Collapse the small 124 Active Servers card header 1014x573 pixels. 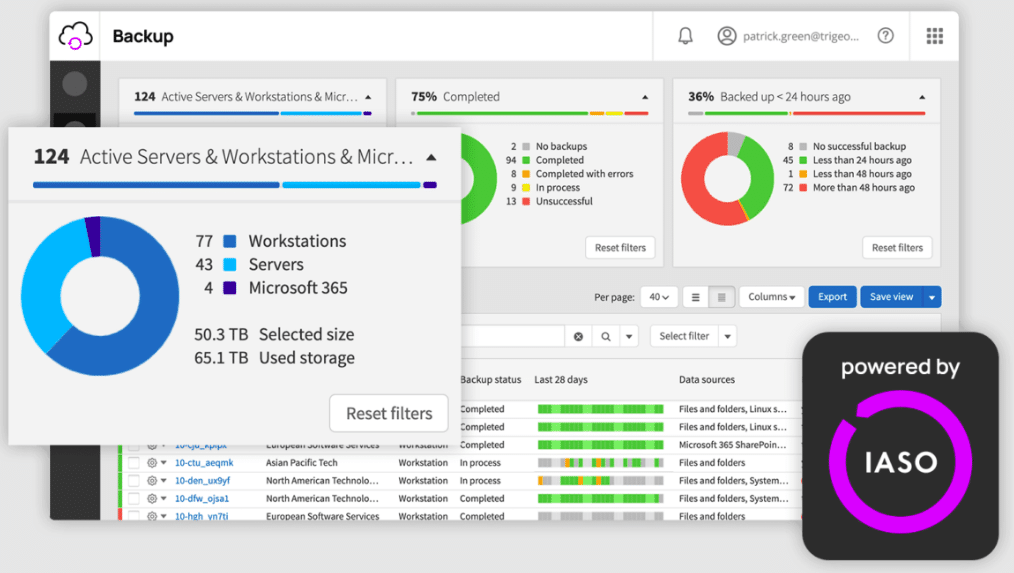point(368,97)
